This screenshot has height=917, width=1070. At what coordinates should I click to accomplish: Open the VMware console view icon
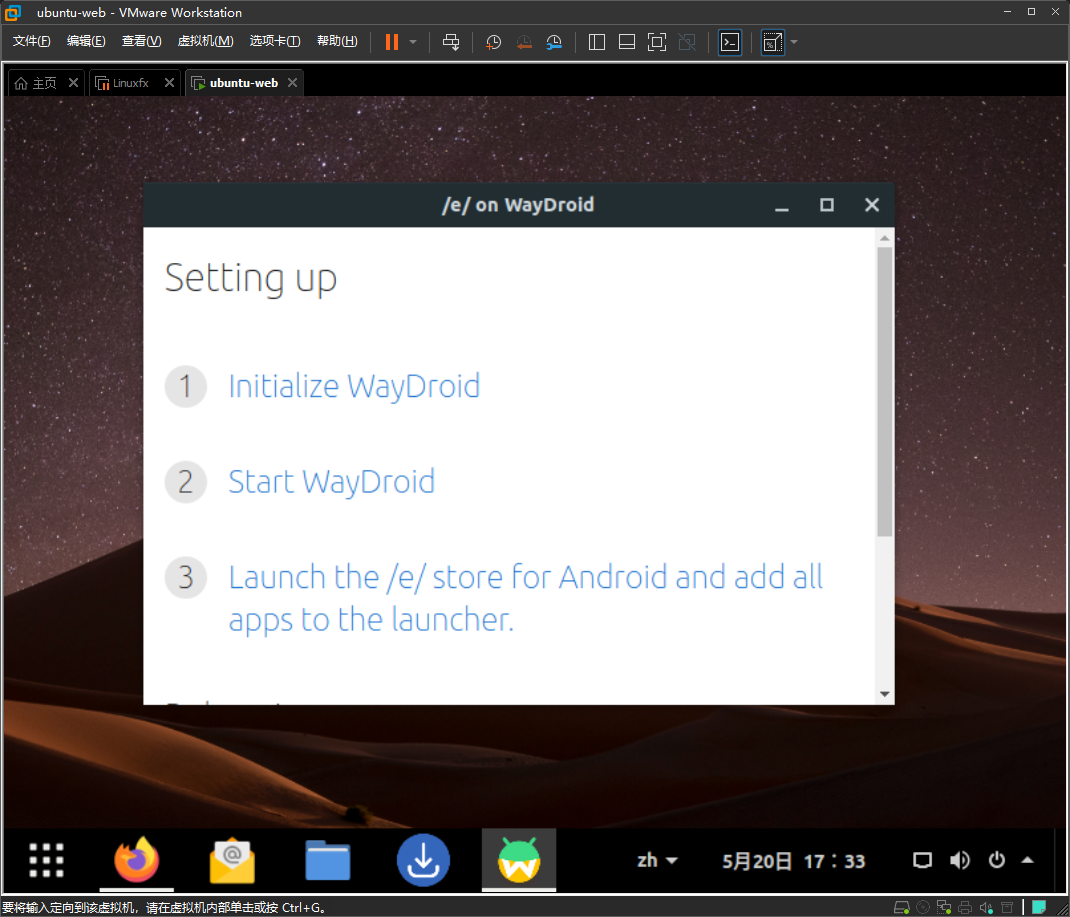730,42
